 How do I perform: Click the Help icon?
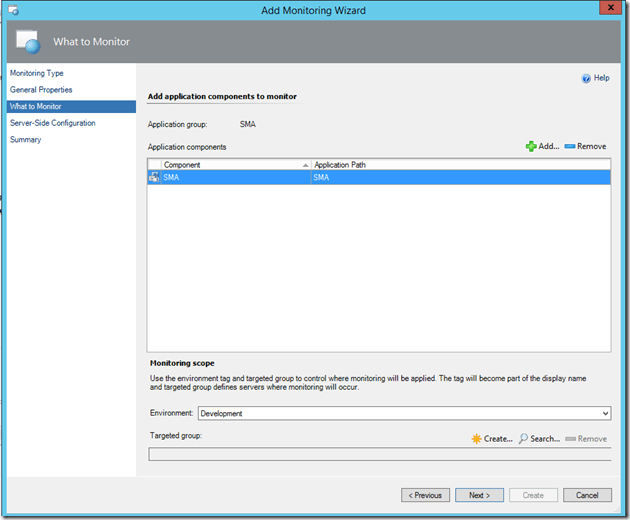pyautogui.click(x=585, y=78)
